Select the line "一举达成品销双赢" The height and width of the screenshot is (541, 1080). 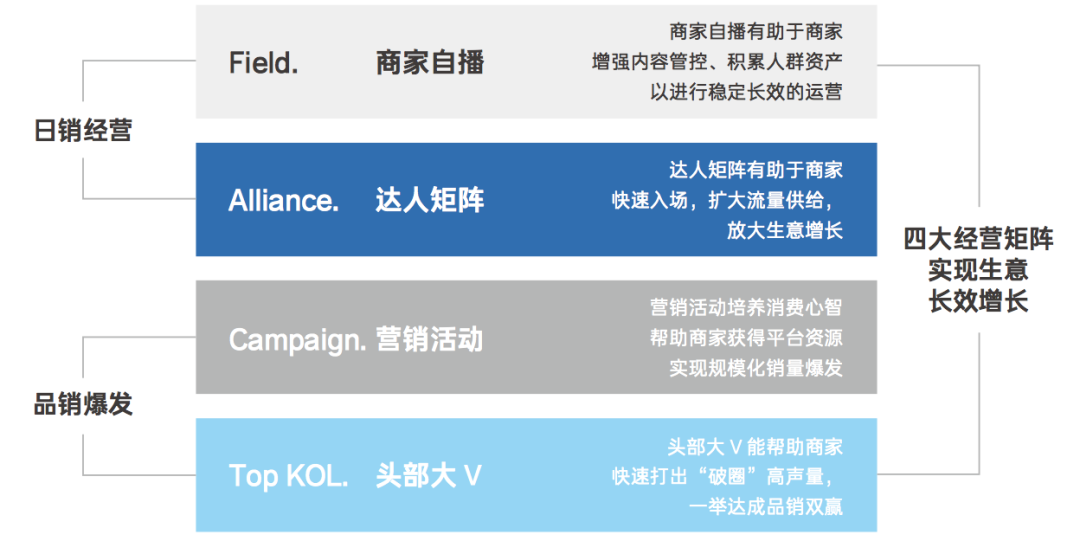(766, 506)
